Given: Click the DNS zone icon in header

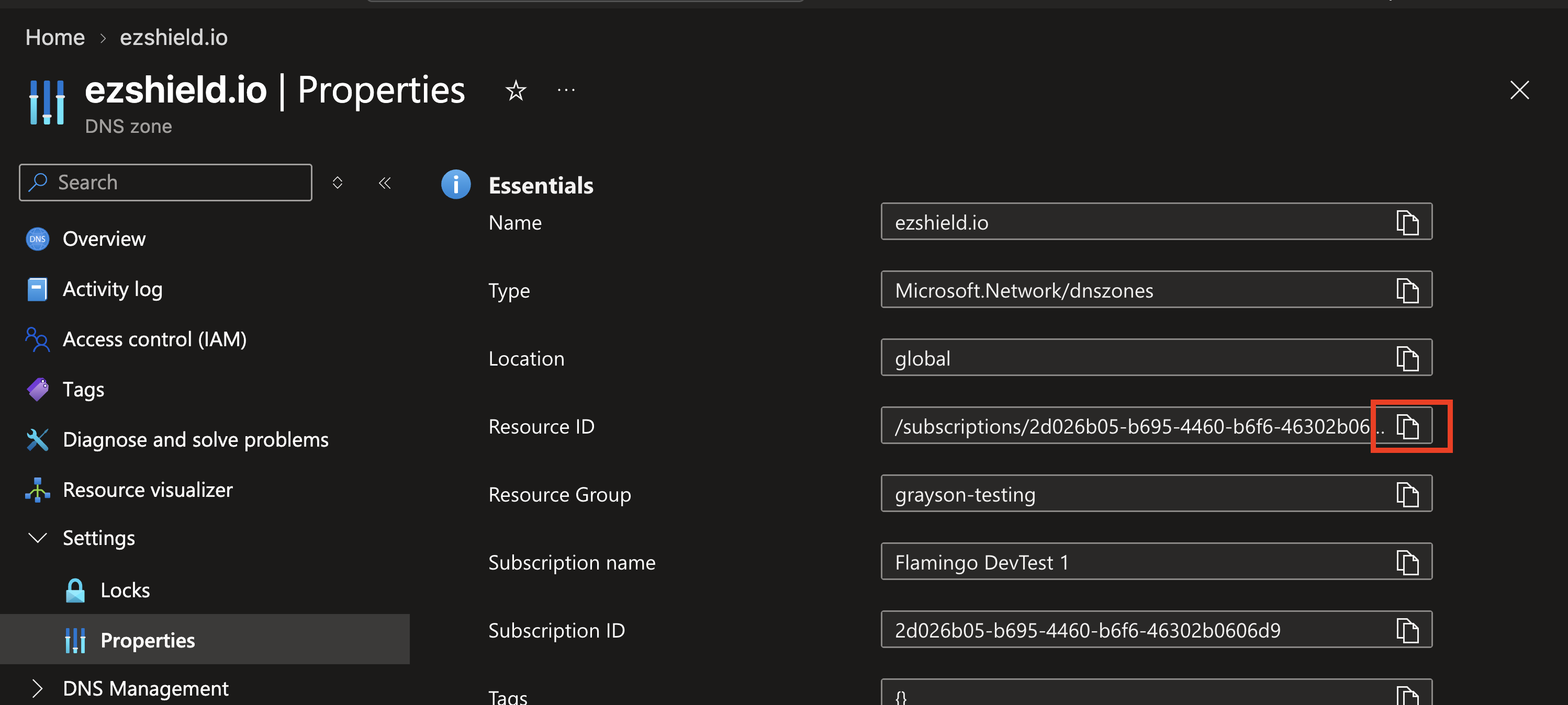Looking at the screenshot, I should [x=47, y=102].
